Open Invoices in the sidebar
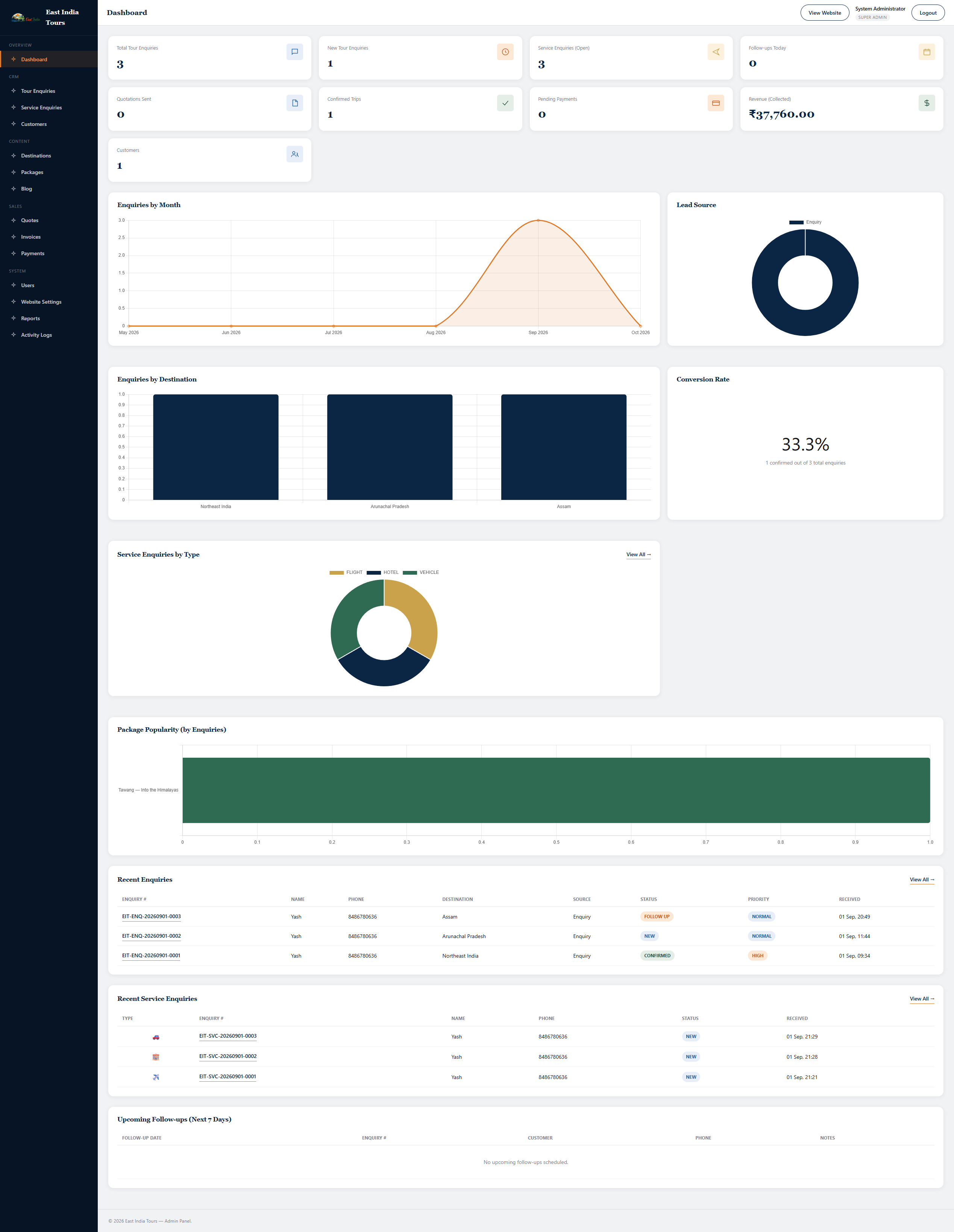This screenshot has height=1232, width=954. tap(49, 237)
